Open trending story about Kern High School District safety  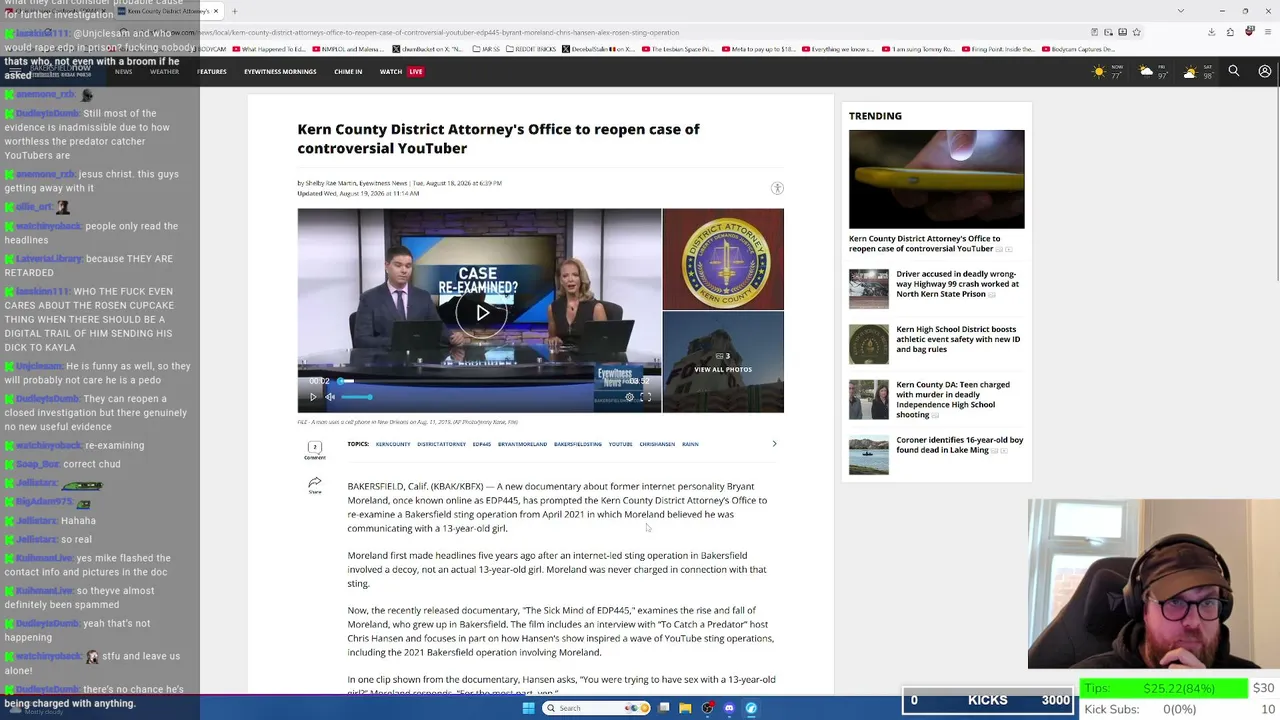pyautogui.click(x=958, y=339)
